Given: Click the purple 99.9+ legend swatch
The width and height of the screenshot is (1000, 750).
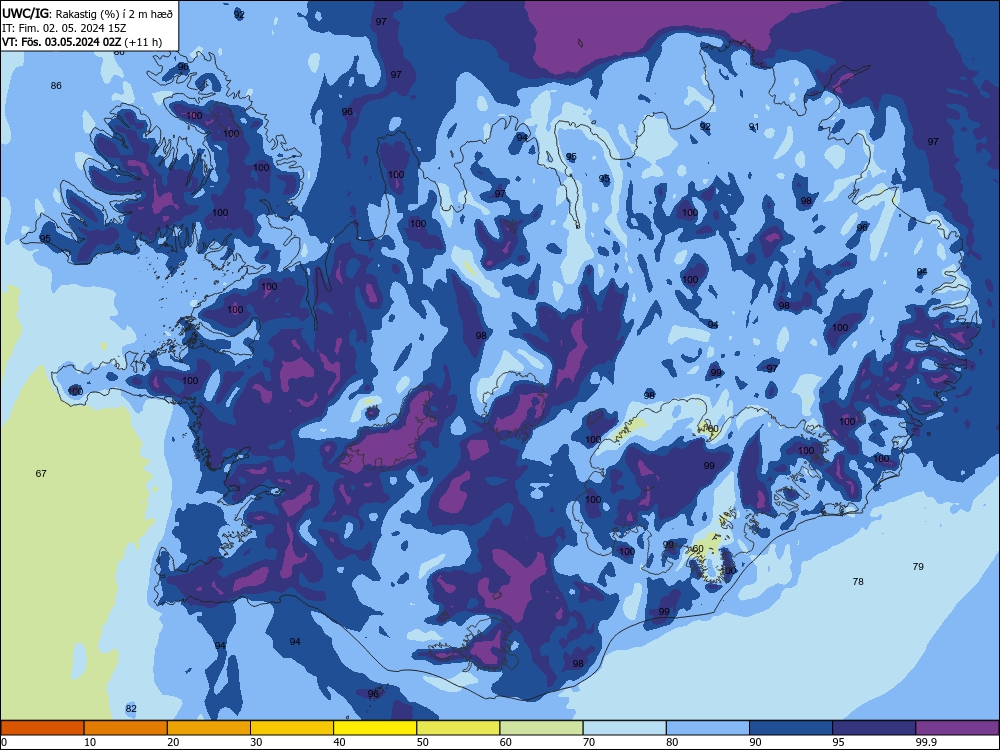Looking at the screenshot, I should pyautogui.click(x=957, y=728).
